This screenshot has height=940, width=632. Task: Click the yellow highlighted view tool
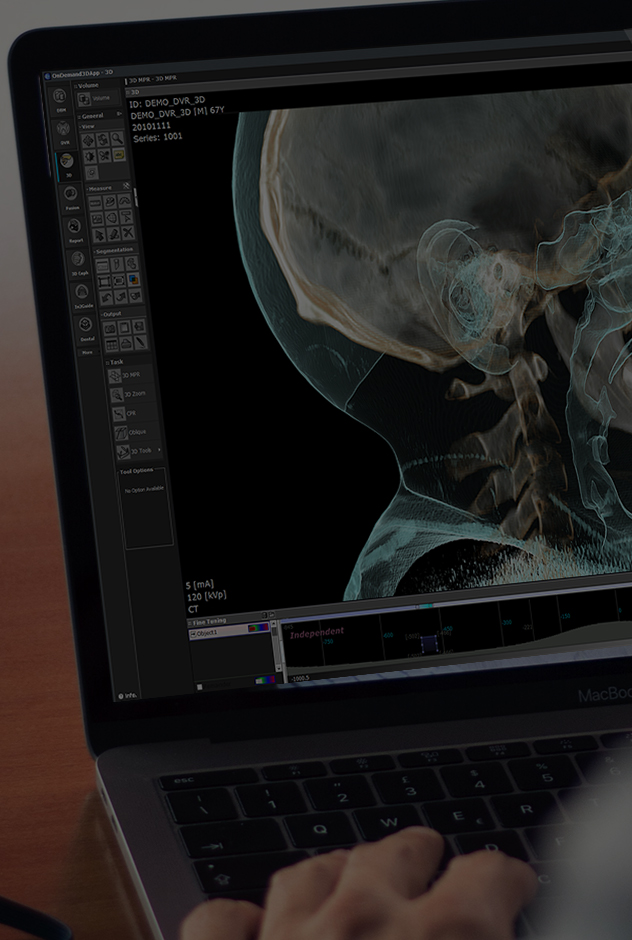click(x=119, y=155)
